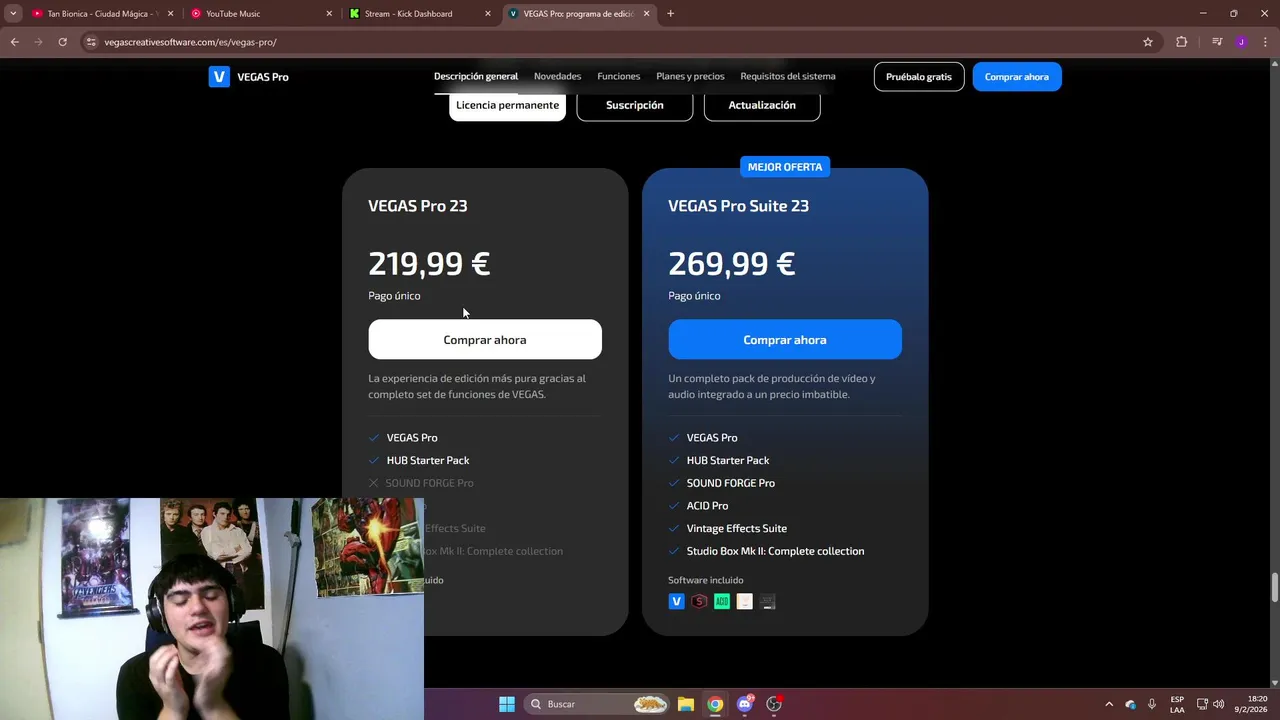Click Chrome icon in taskbar

point(715,704)
